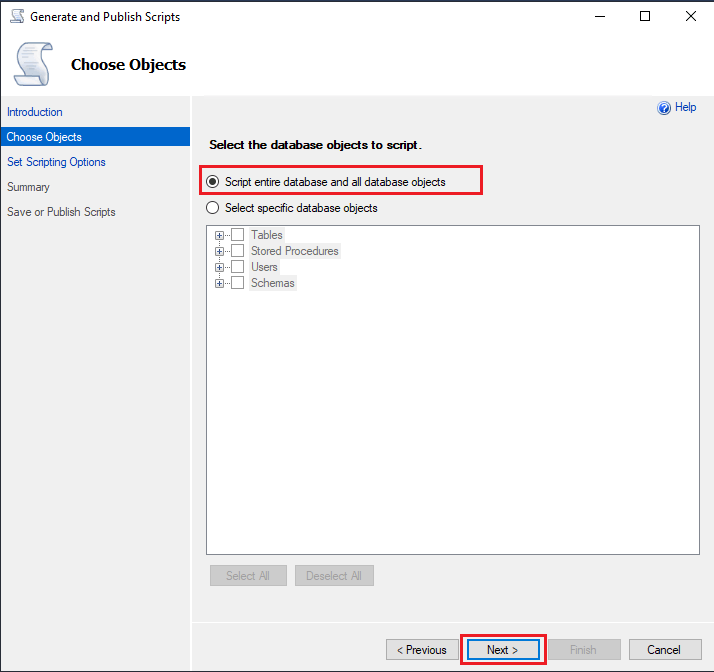Select the Tables label in tree
The image size is (714, 672).
267,235
